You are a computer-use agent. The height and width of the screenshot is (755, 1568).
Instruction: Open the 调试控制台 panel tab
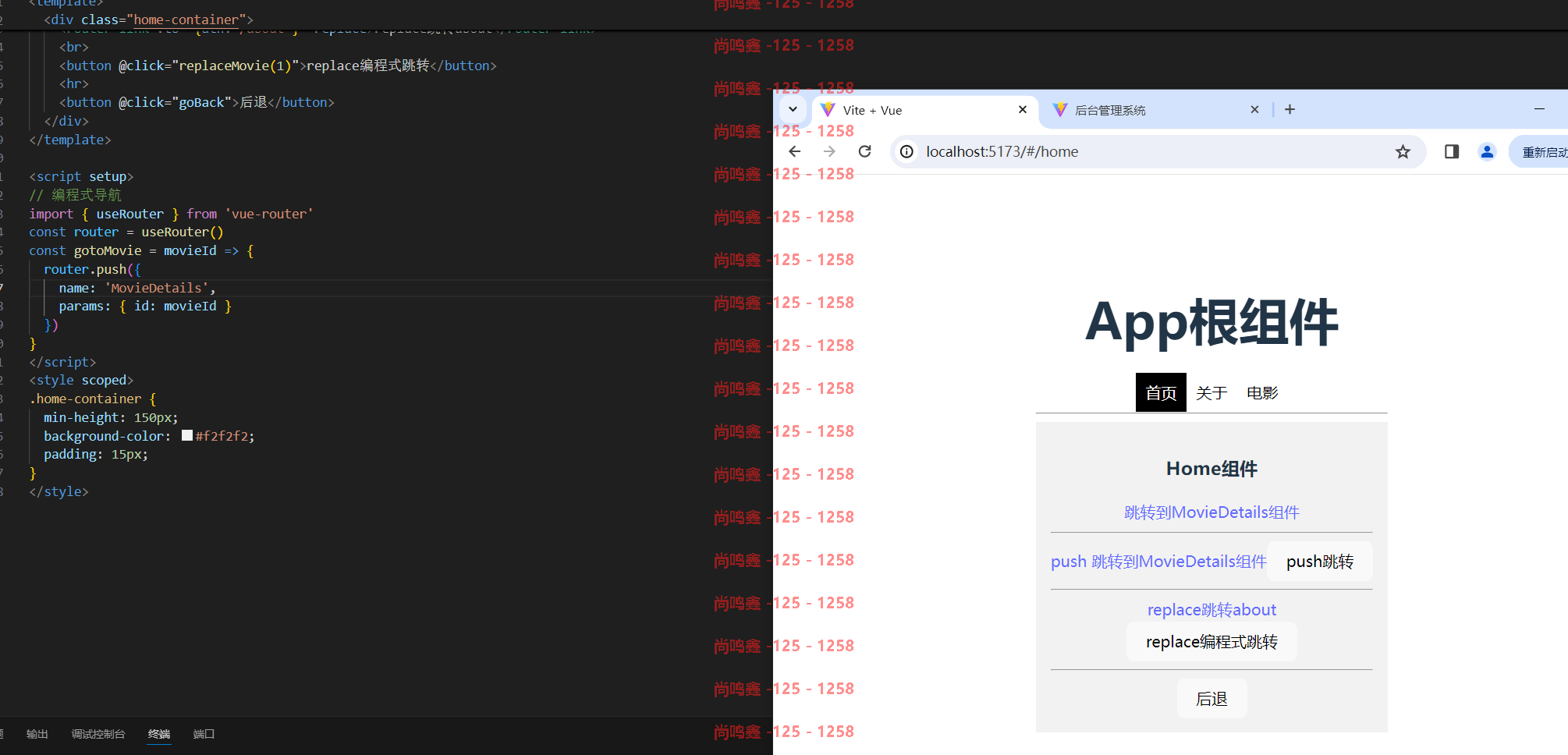click(x=98, y=734)
